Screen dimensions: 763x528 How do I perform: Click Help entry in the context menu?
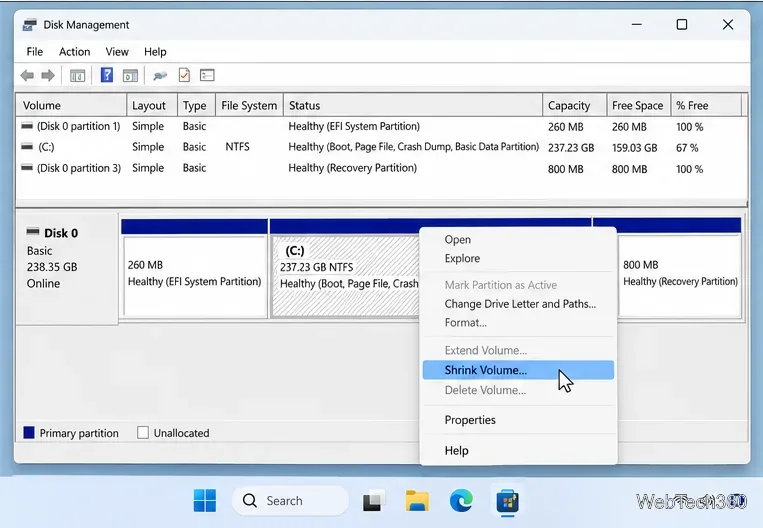tap(518, 451)
